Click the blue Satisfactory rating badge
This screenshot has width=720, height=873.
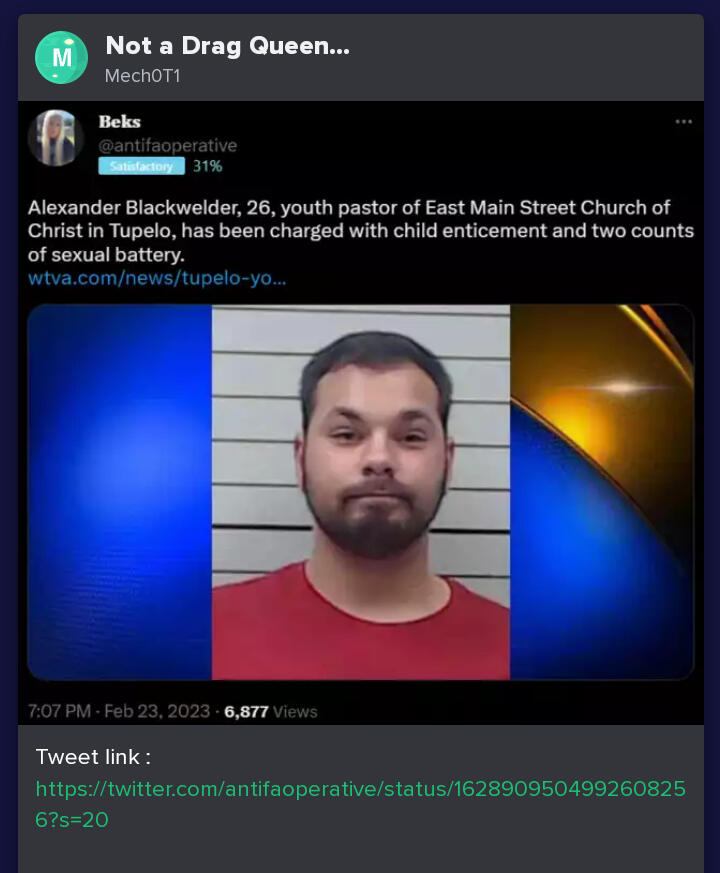tap(141, 166)
